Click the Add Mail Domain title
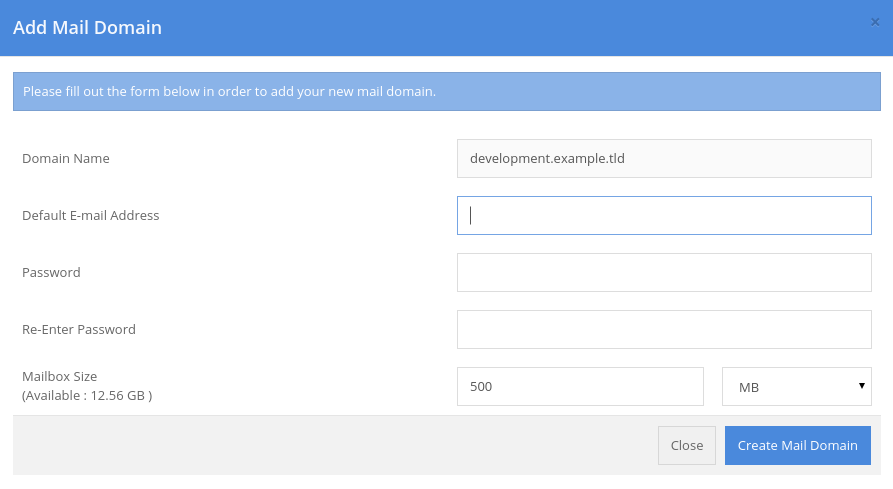 point(87,27)
